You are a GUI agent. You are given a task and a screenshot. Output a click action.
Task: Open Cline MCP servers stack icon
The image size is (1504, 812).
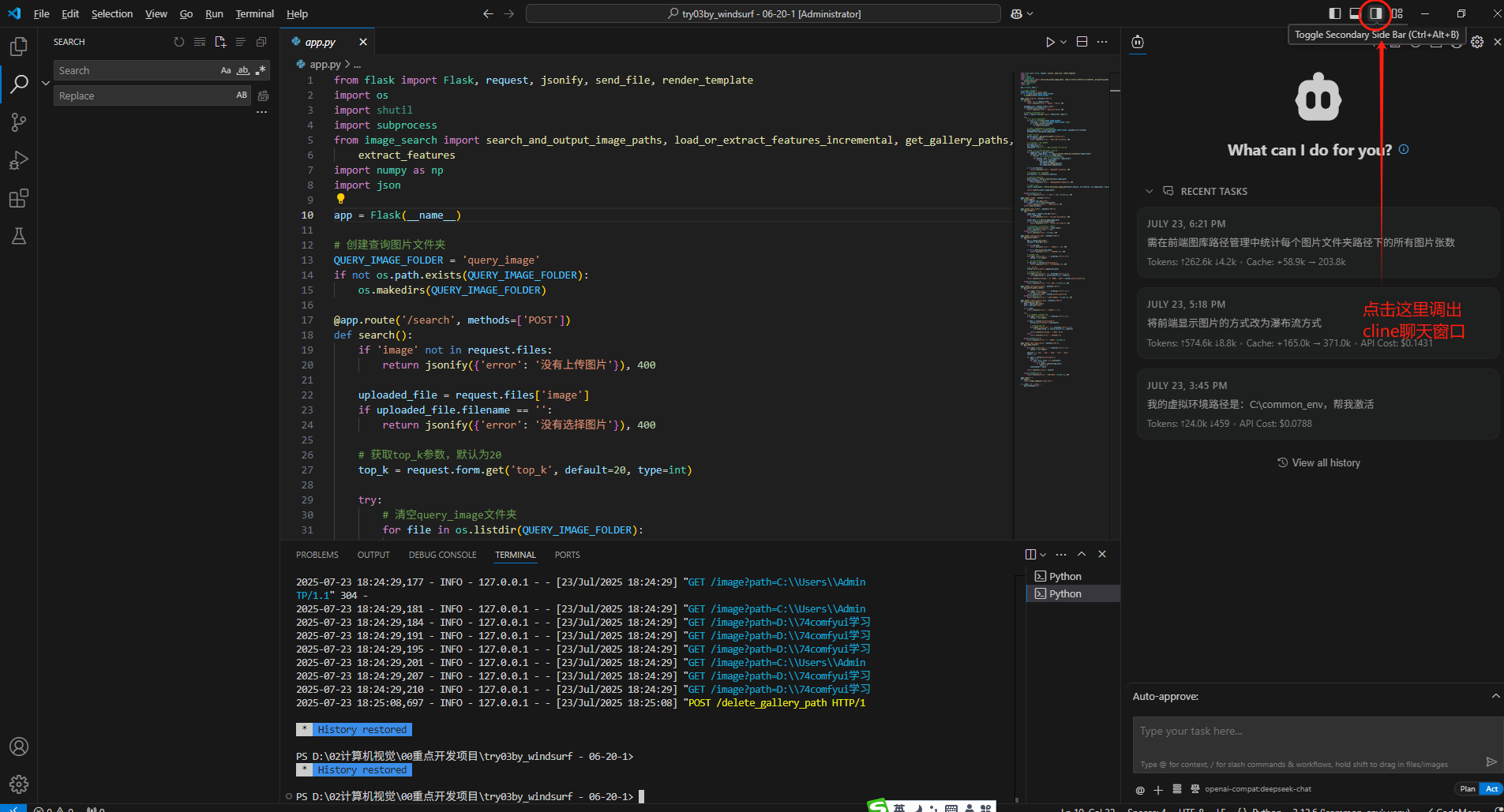[1176, 789]
